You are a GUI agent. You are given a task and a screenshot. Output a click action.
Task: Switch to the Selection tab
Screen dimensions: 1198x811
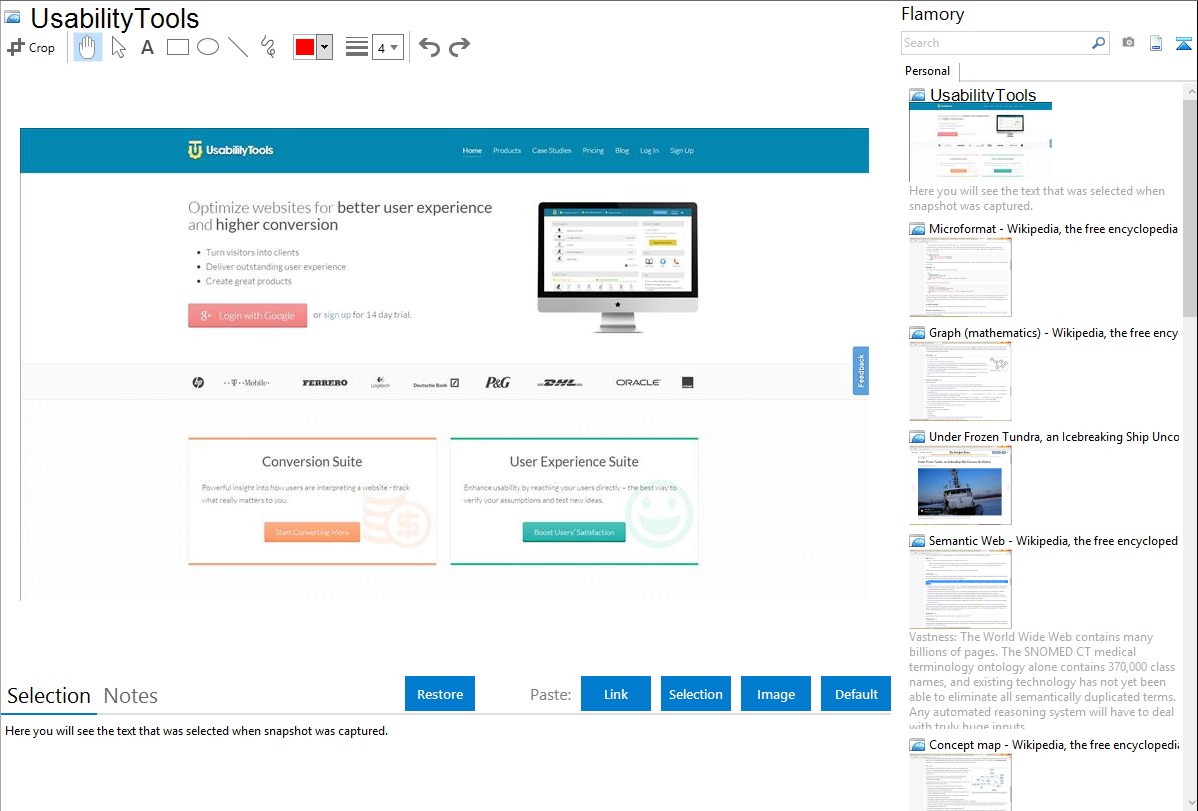(49, 696)
